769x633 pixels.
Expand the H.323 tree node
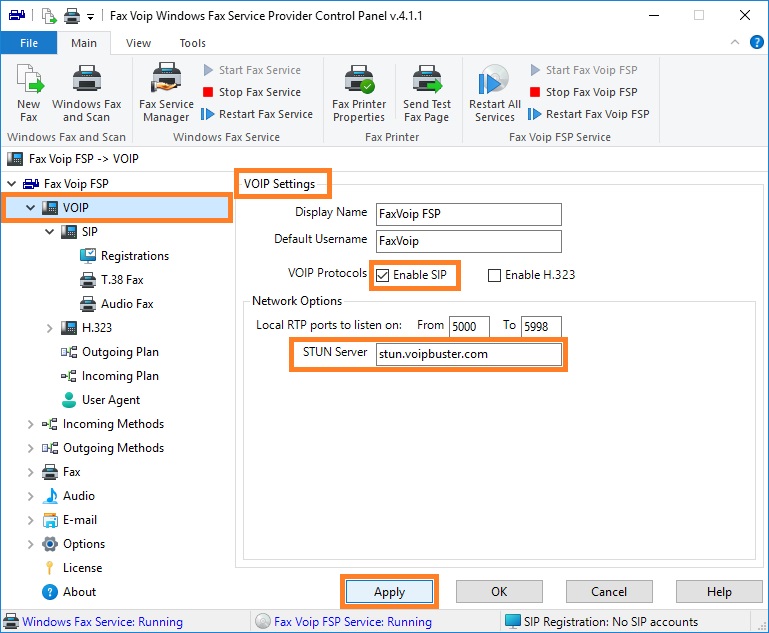coord(50,328)
